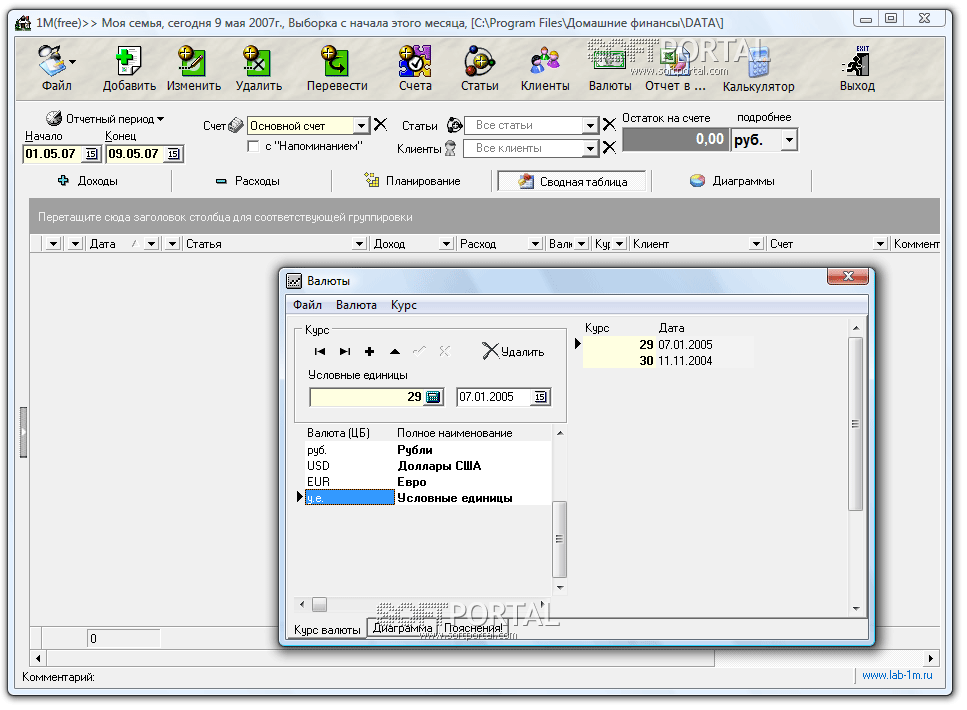The image size is (967, 710).
Task: Switch to the Планирование tab
Action: [412, 181]
